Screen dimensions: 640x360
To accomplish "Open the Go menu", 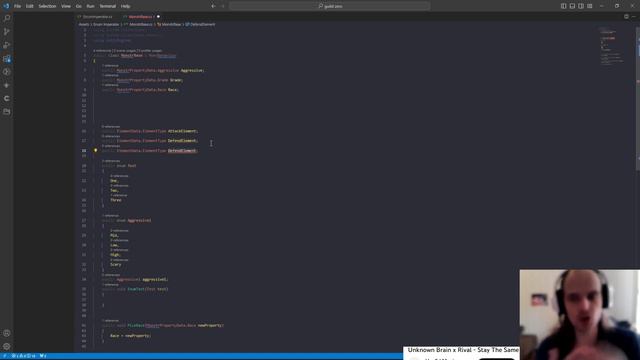I will click(x=78, y=6).
